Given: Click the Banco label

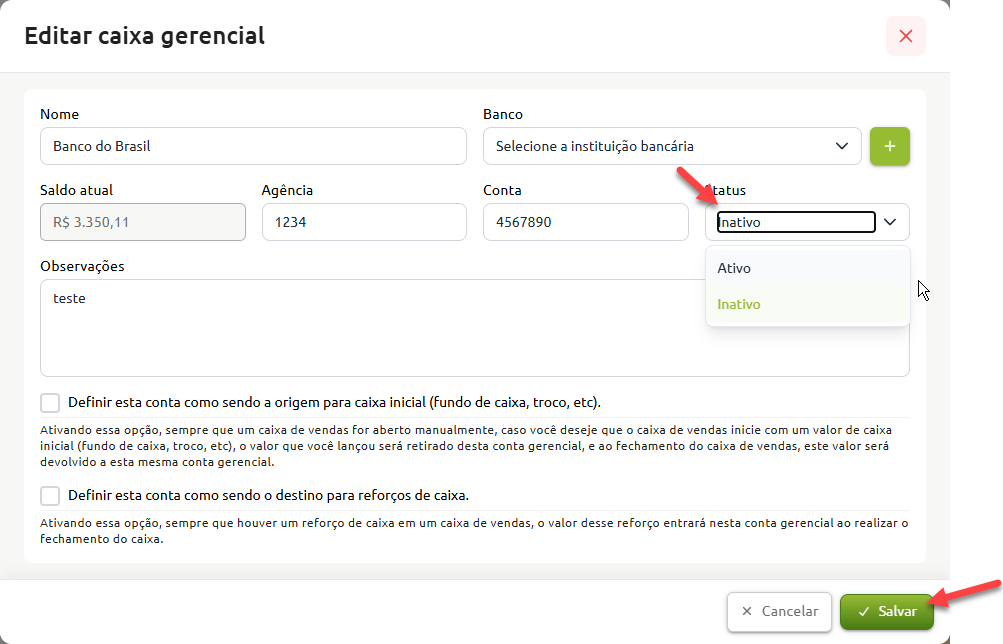Looking at the screenshot, I should click(503, 114).
